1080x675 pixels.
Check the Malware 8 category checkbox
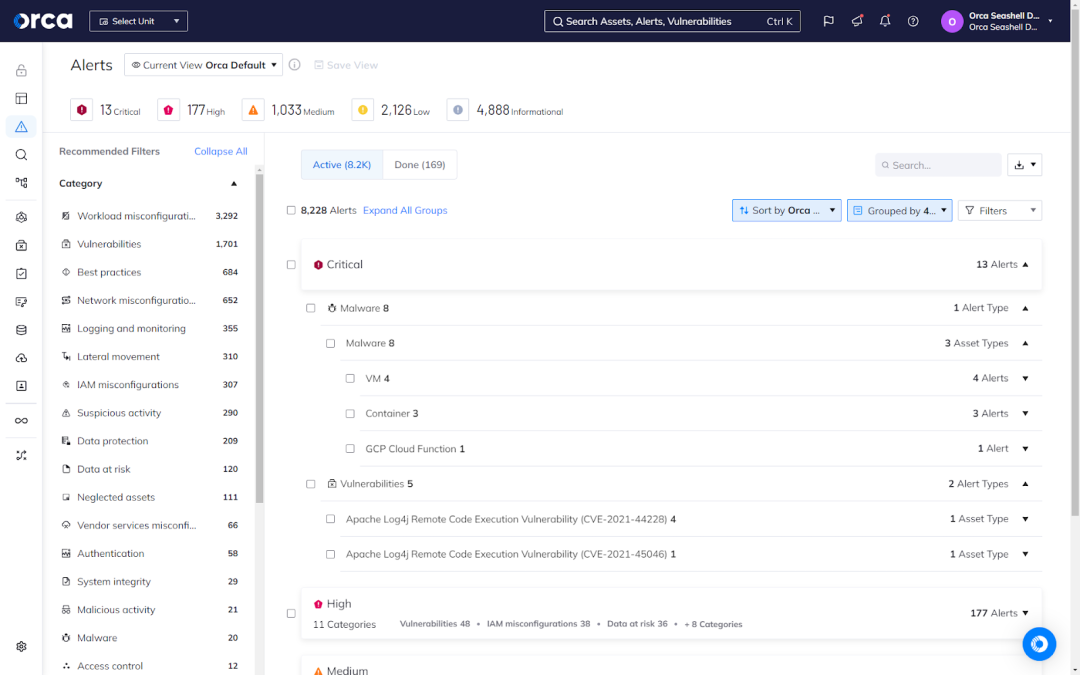point(311,308)
